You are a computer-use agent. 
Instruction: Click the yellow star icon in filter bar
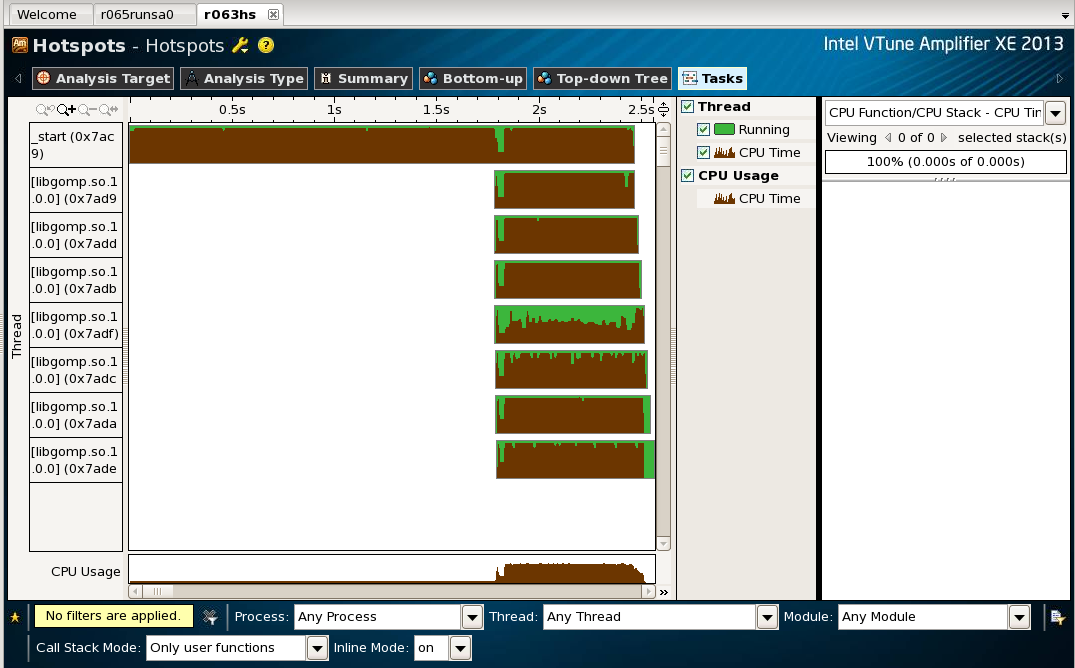click(x=14, y=617)
